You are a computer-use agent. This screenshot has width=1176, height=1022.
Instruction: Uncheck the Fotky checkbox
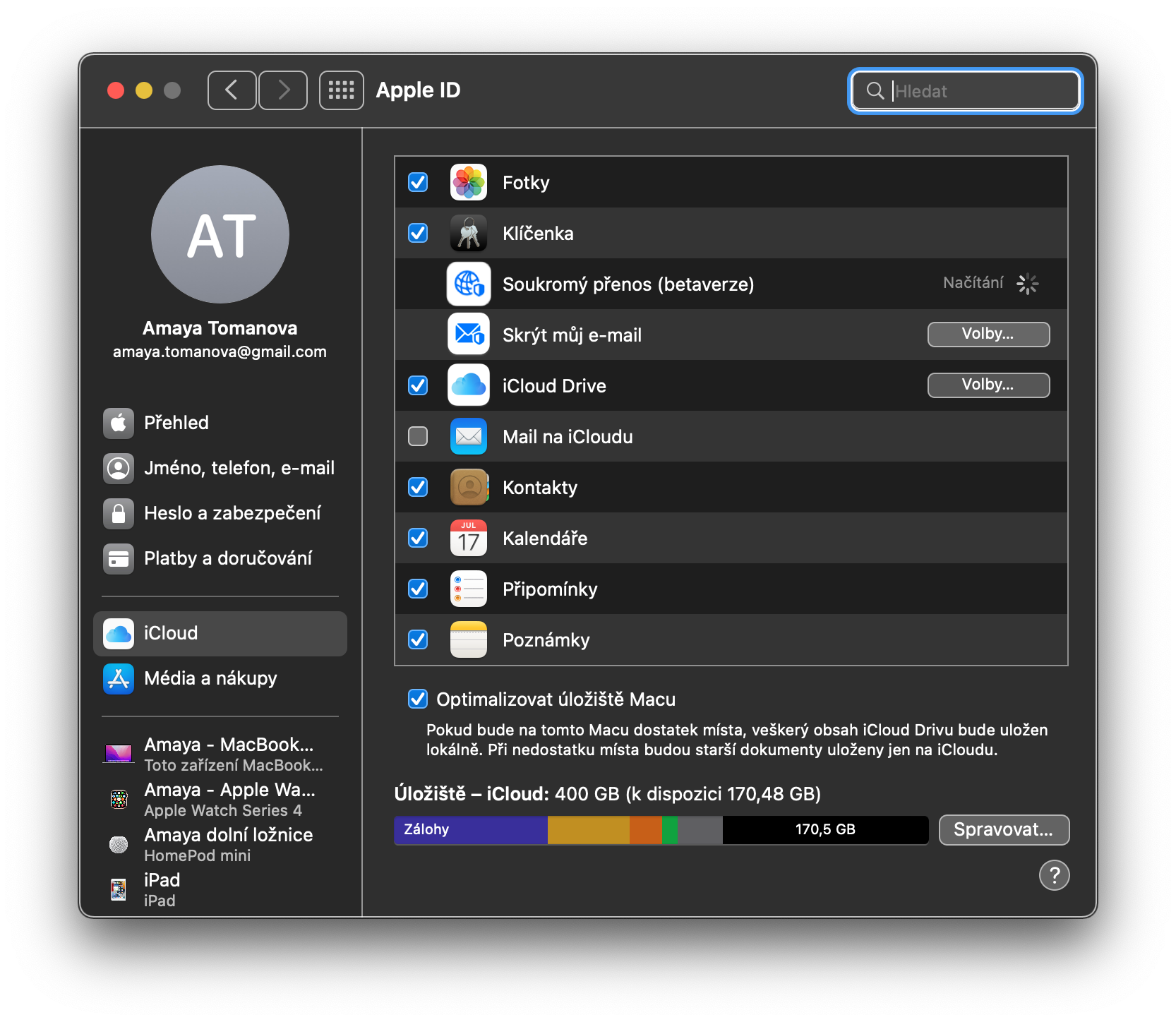418,183
